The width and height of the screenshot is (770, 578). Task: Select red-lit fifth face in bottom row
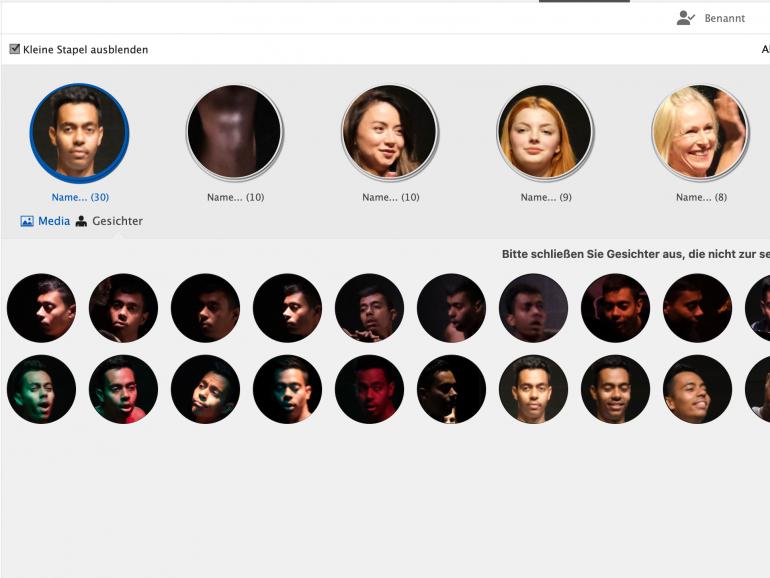tap(369, 389)
